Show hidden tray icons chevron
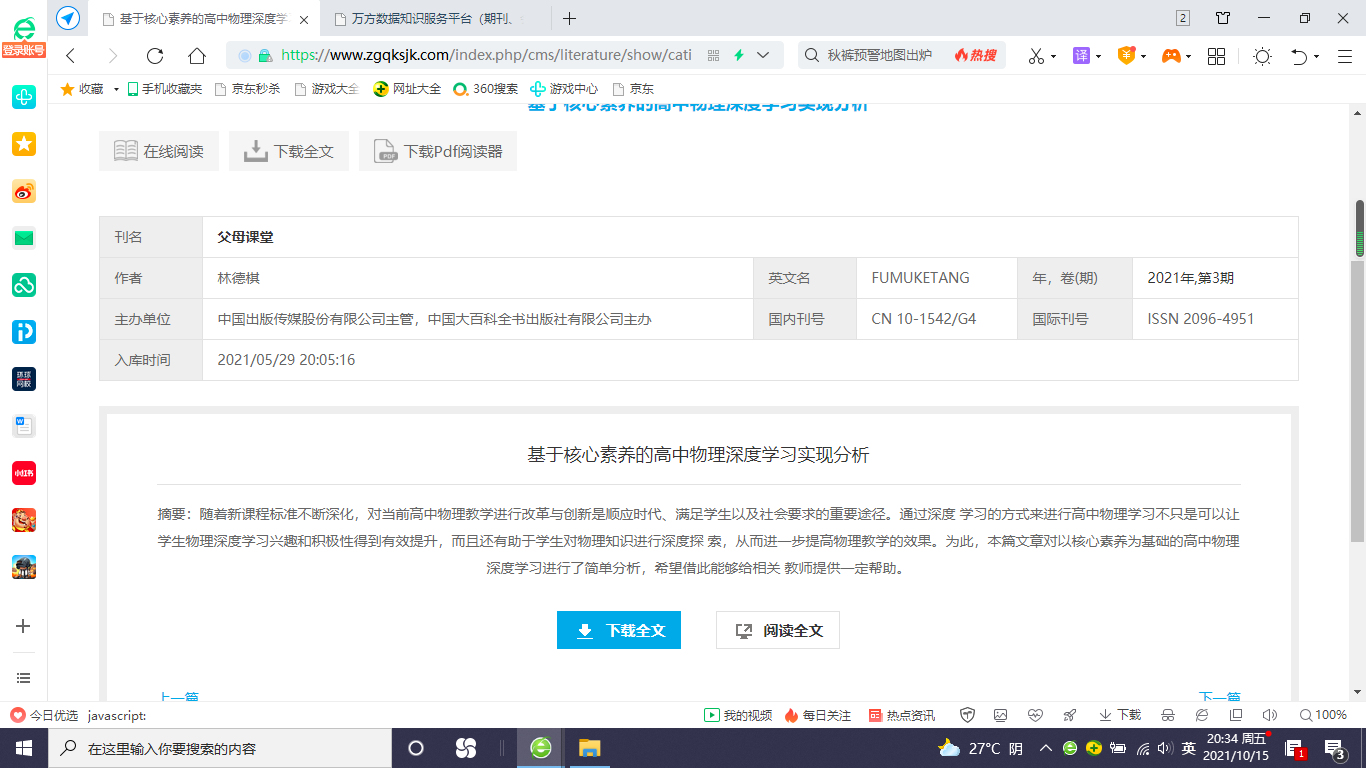1366x768 pixels. point(1045,748)
